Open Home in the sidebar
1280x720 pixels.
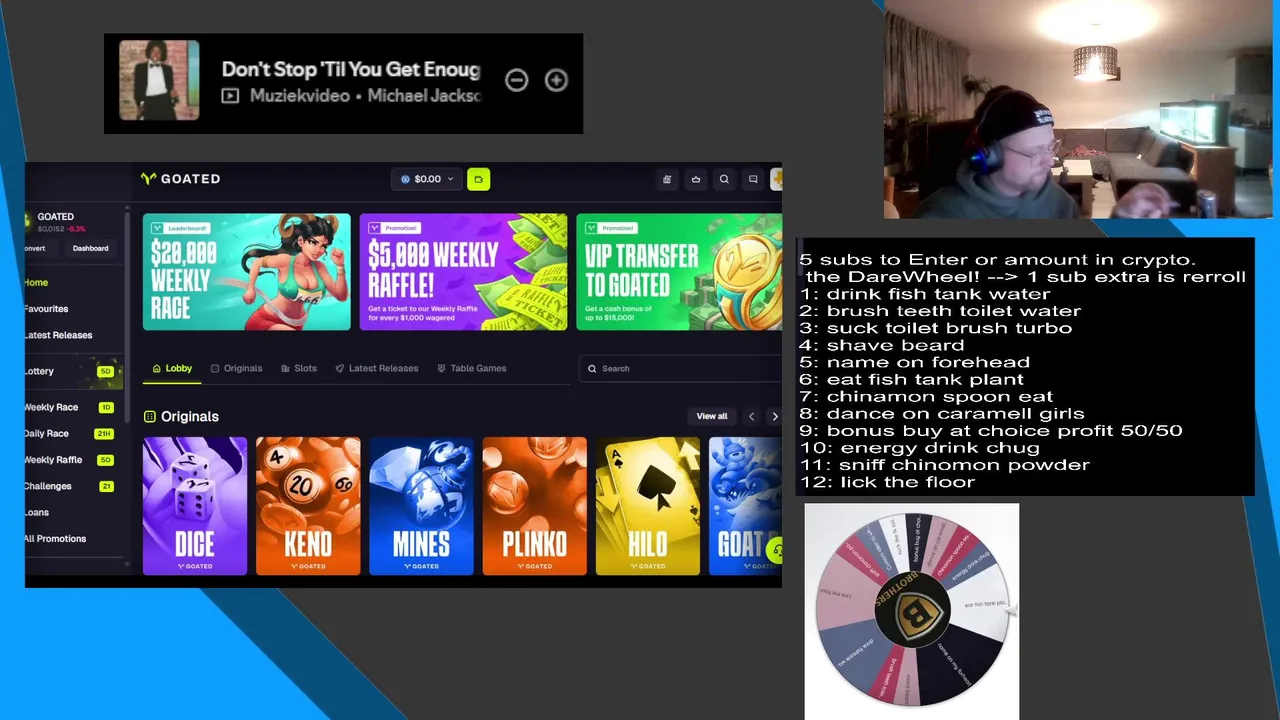pos(37,282)
